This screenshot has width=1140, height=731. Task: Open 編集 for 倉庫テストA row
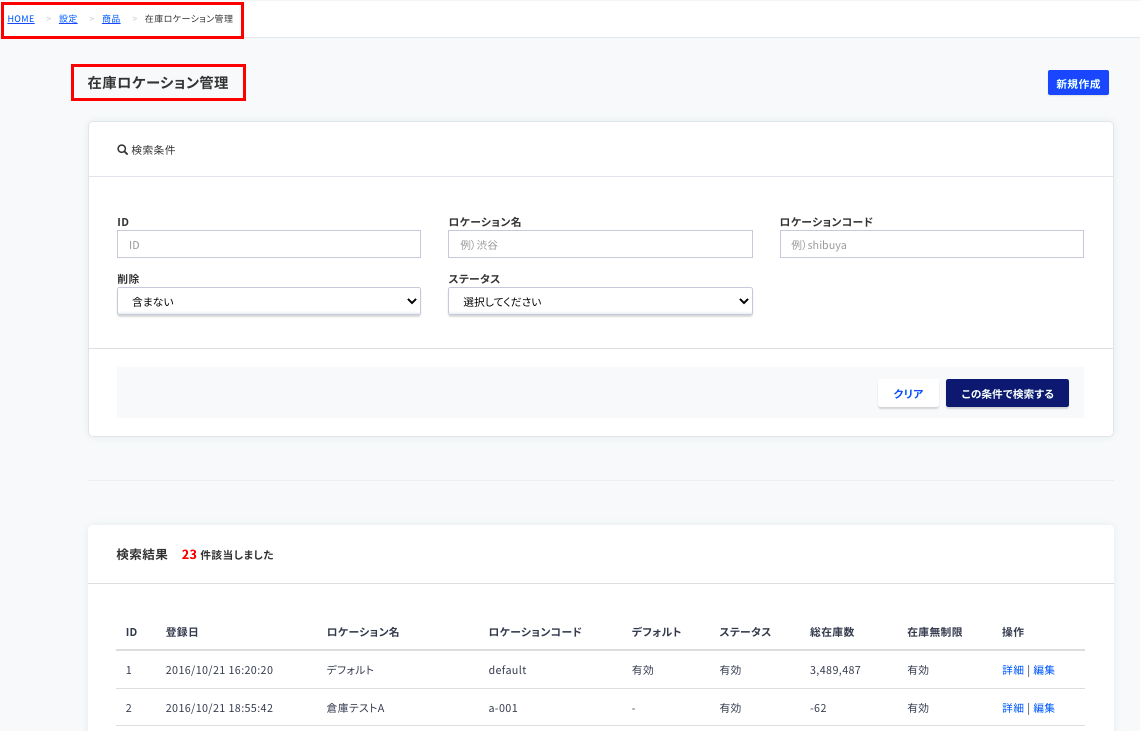tap(1044, 708)
